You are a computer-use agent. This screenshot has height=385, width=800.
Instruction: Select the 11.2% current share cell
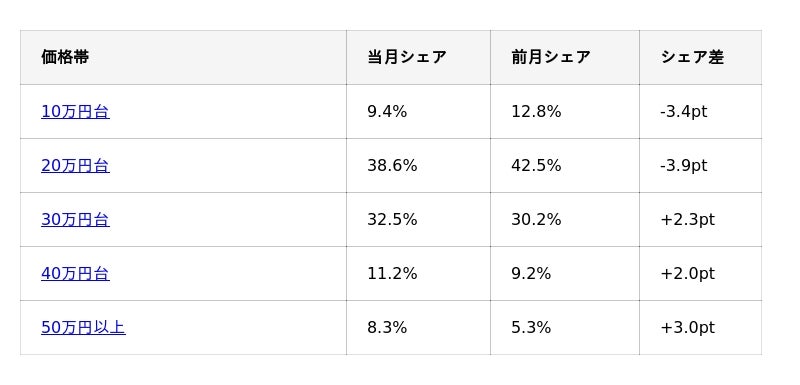click(418, 274)
